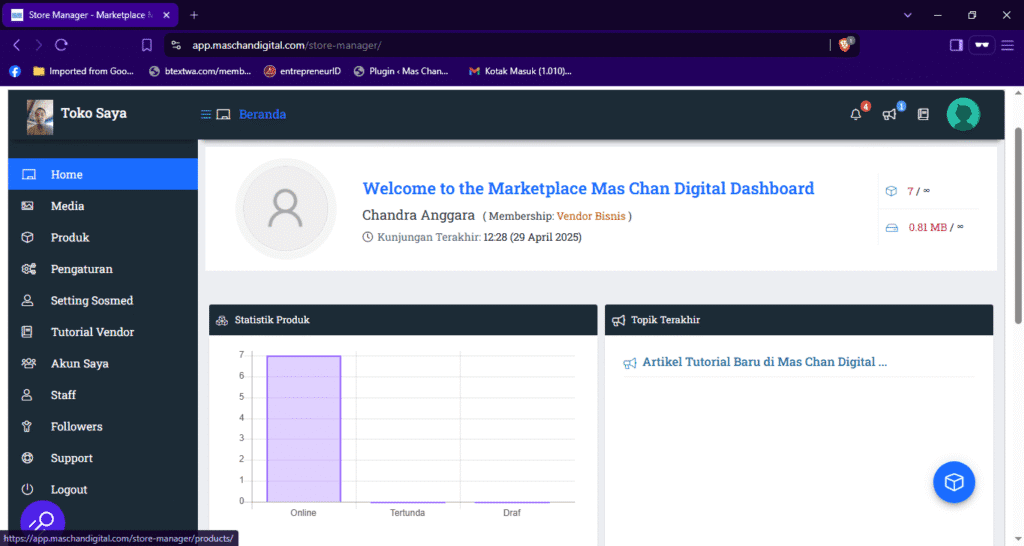The height and width of the screenshot is (546, 1024).
Task: Click the monitor icon beside Beranda
Action: click(223, 114)
